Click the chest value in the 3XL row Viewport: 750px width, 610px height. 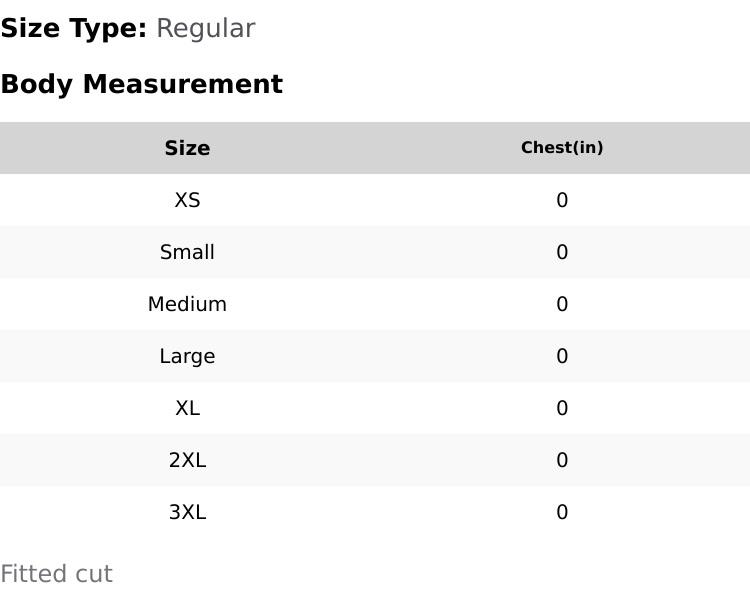pyautogui.click(x=562, y=512)
